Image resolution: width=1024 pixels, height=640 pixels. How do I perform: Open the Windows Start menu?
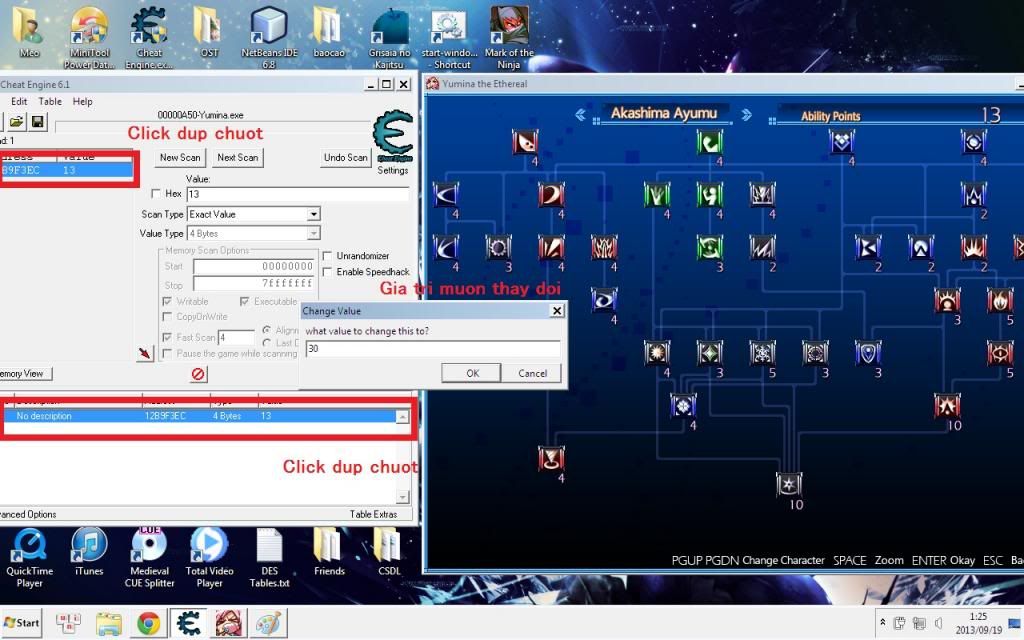coord(21,623)
